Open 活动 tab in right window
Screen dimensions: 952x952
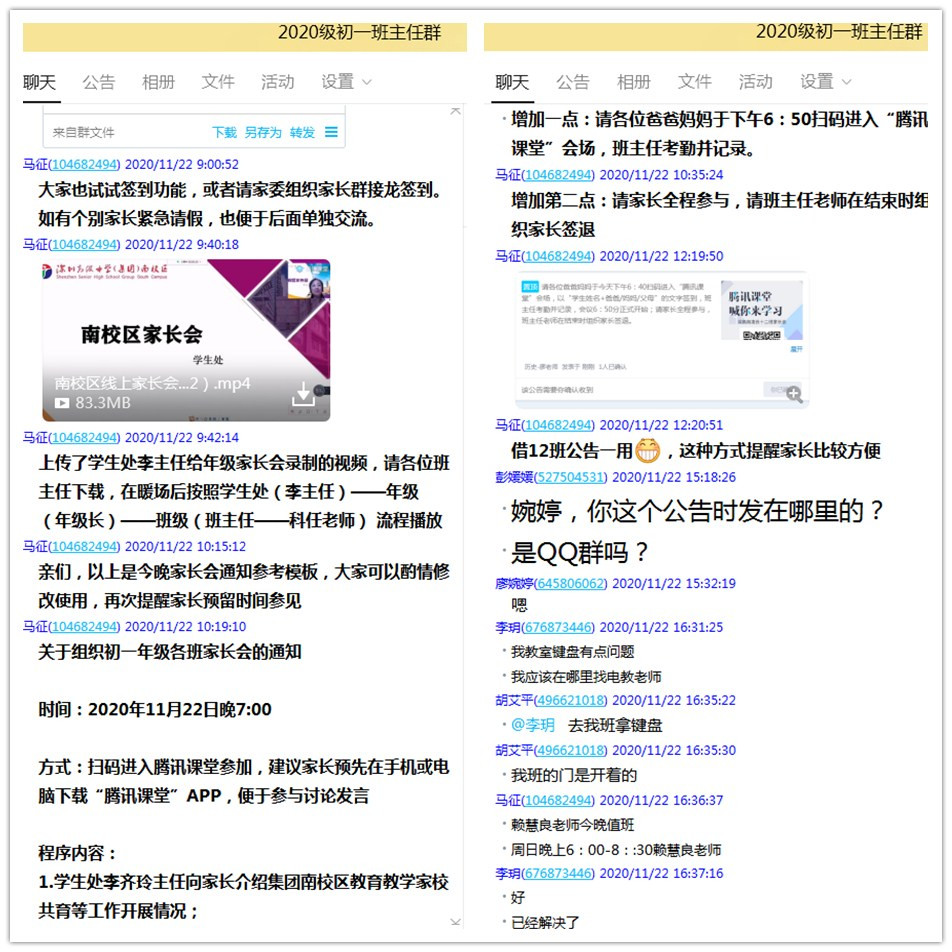pyautogui.click(x=755, y=82)
